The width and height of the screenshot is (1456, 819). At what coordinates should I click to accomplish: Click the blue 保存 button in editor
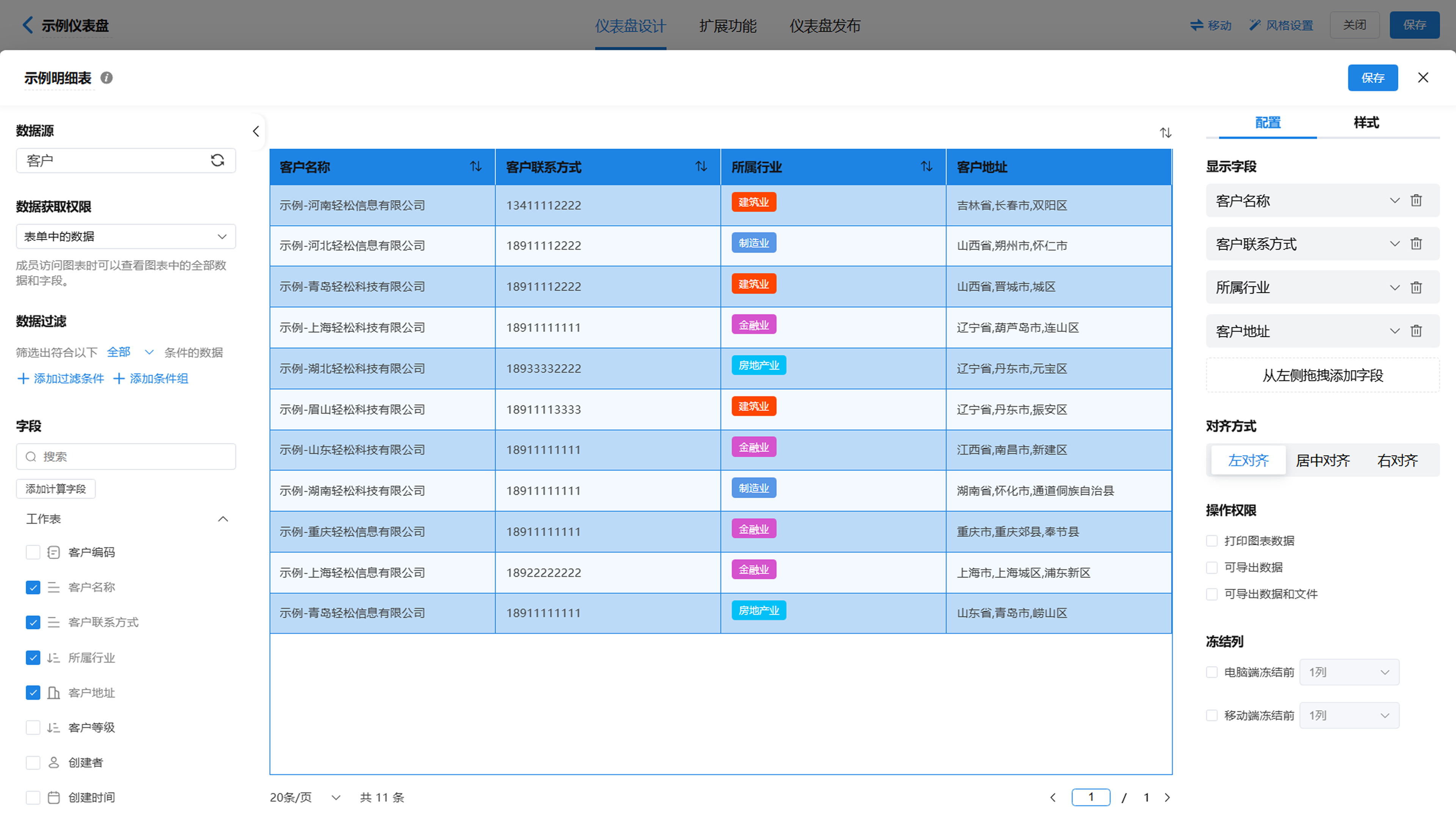pyautogui.click(x=1373, y=78)
